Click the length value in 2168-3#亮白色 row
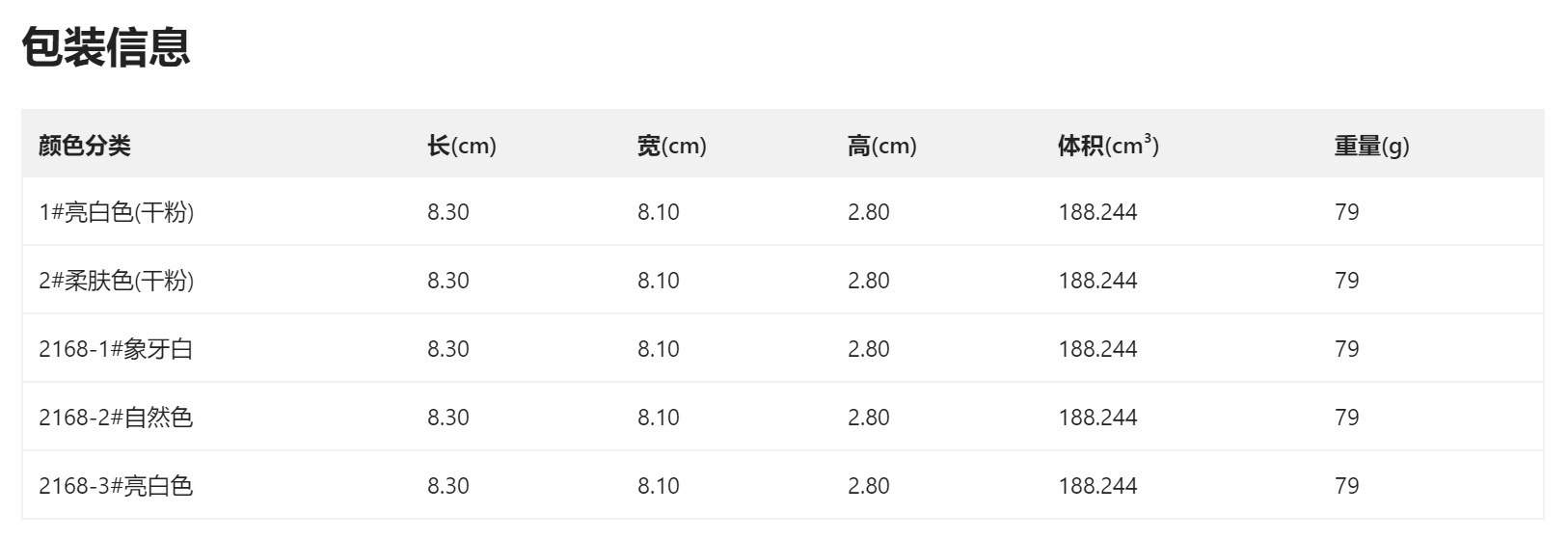 448,486
